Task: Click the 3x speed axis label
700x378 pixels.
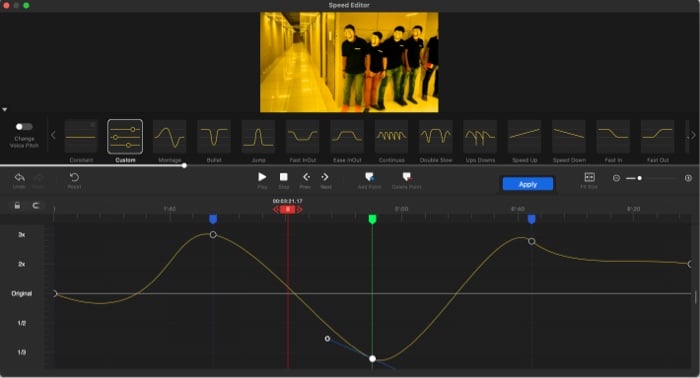Action: point(21,235)
